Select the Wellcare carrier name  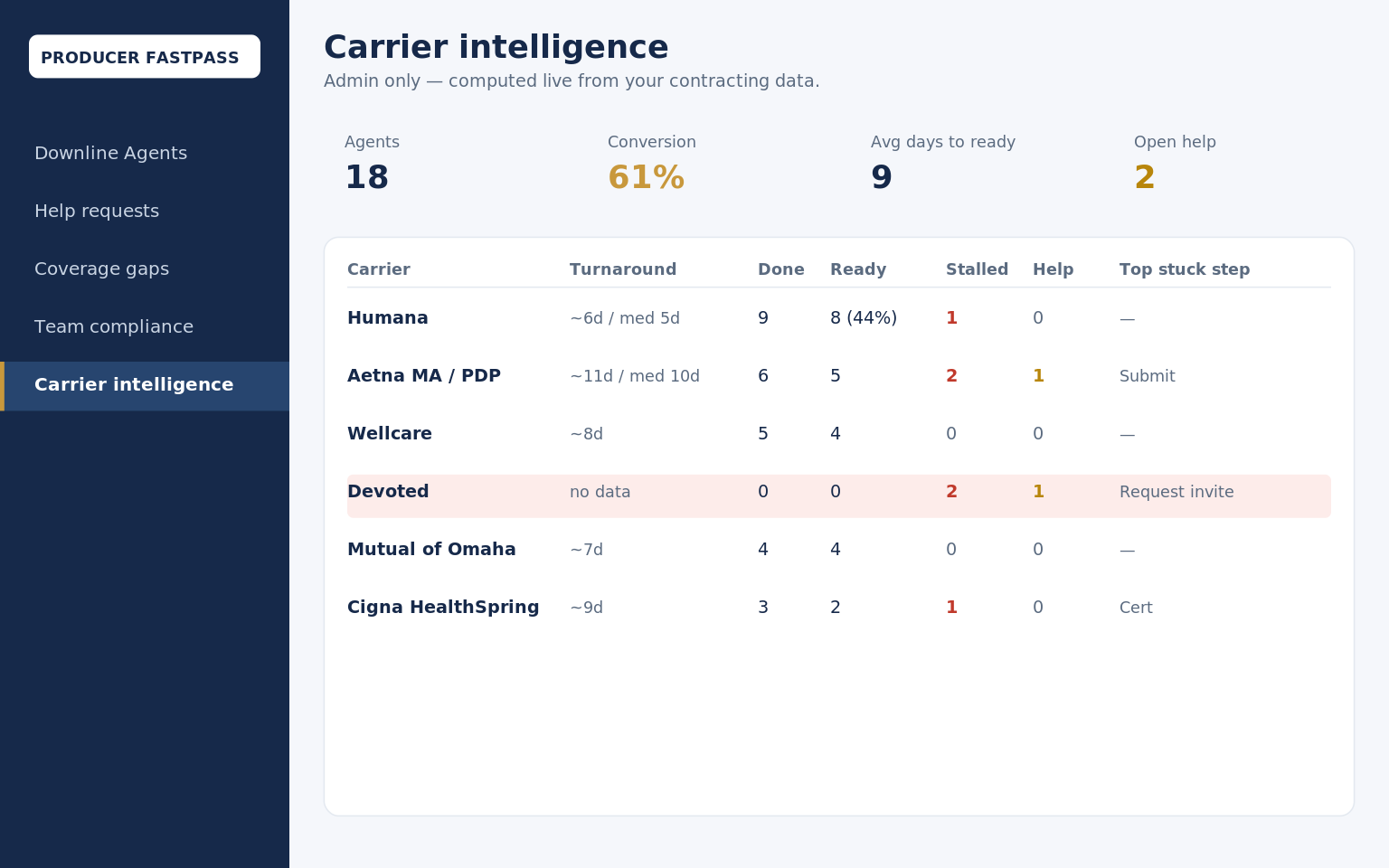[390, 434]
